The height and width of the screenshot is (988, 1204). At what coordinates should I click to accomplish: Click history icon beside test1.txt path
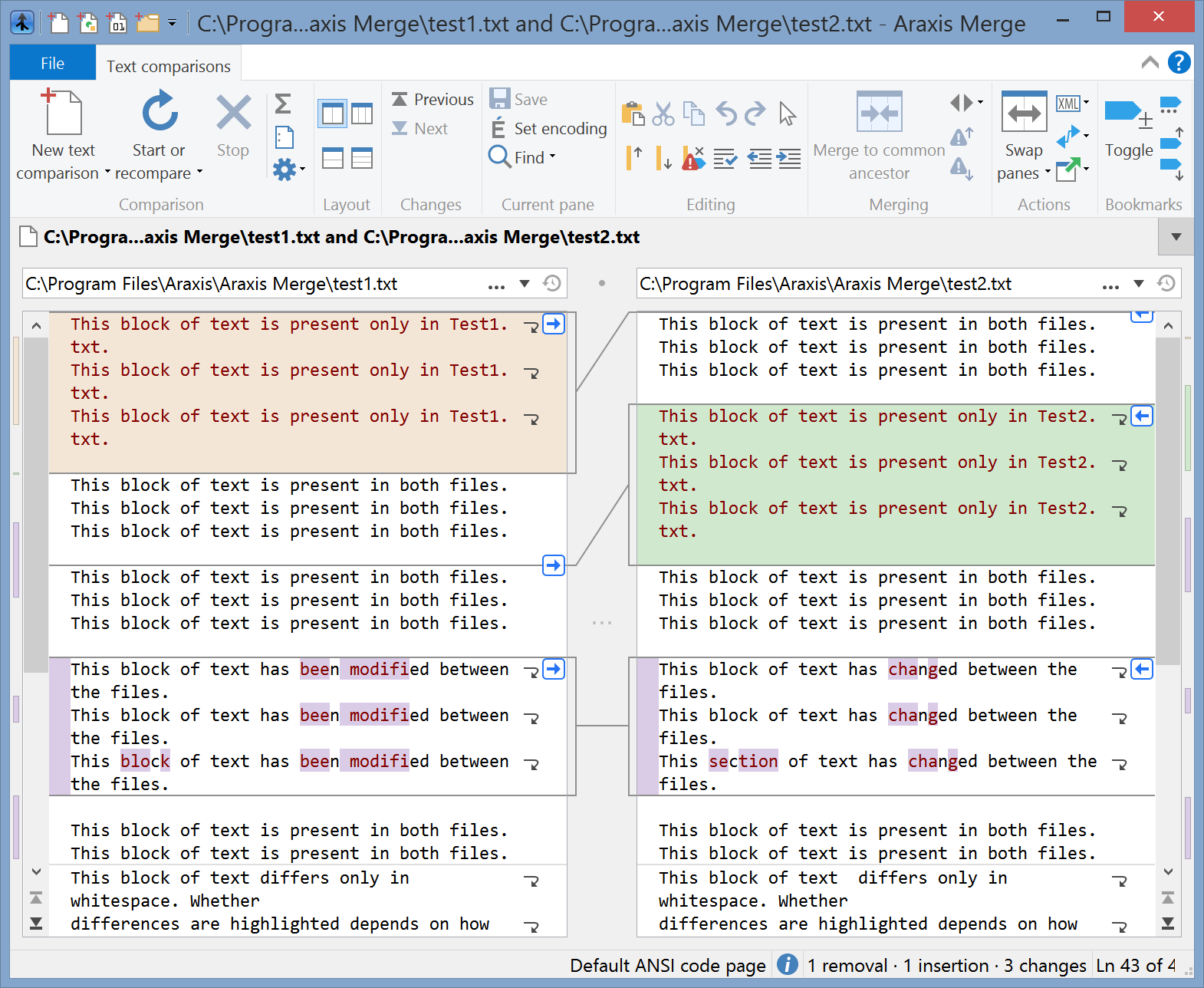click(551, 284)
